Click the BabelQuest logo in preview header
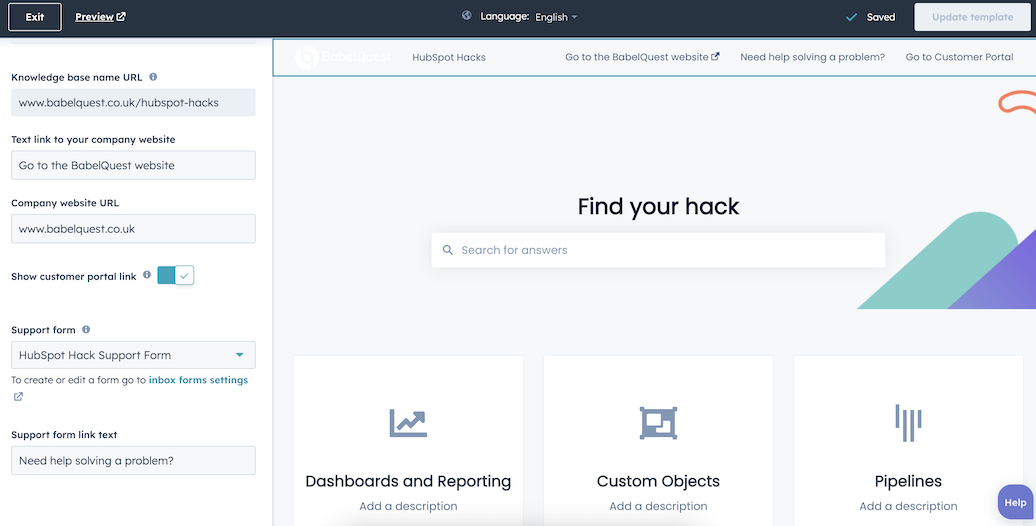Screen dimensions: 1036x526 (x=343, y=57)
